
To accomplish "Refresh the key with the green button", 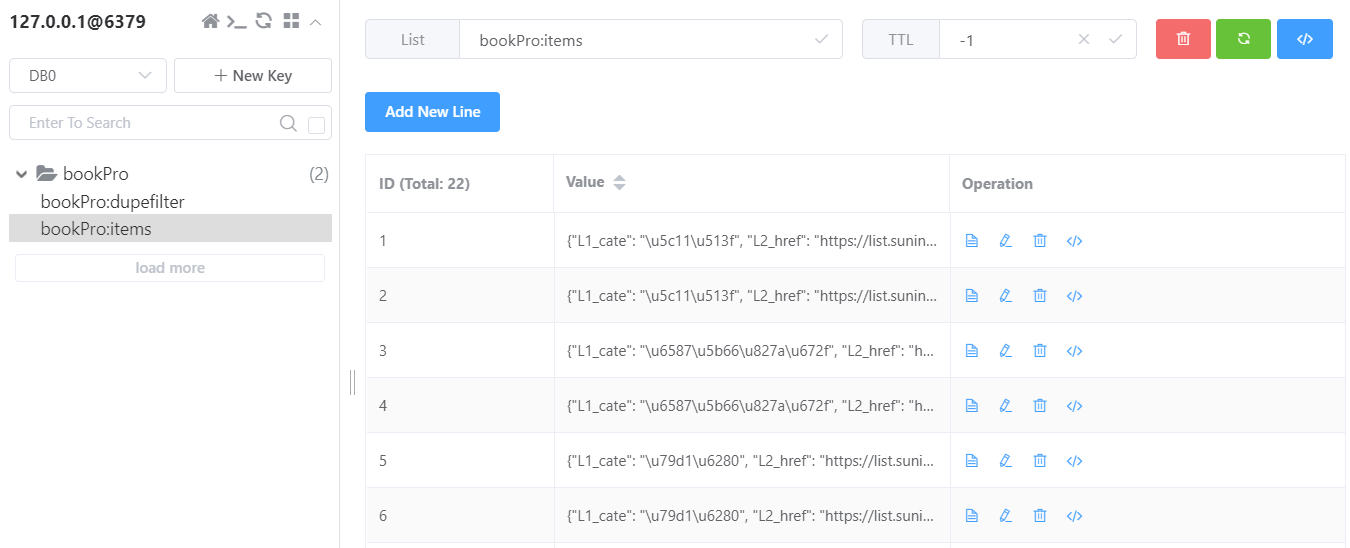I will [1244, 39].
